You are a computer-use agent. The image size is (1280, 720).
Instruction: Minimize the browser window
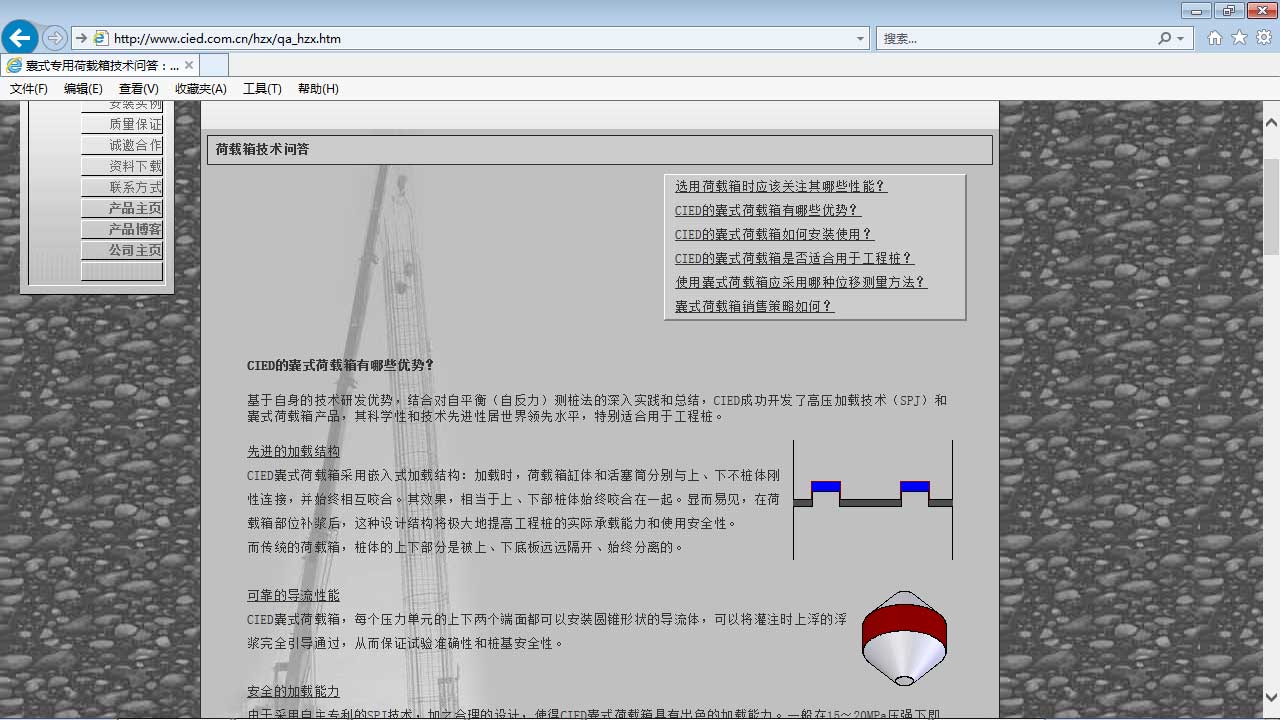(1196, 10)
